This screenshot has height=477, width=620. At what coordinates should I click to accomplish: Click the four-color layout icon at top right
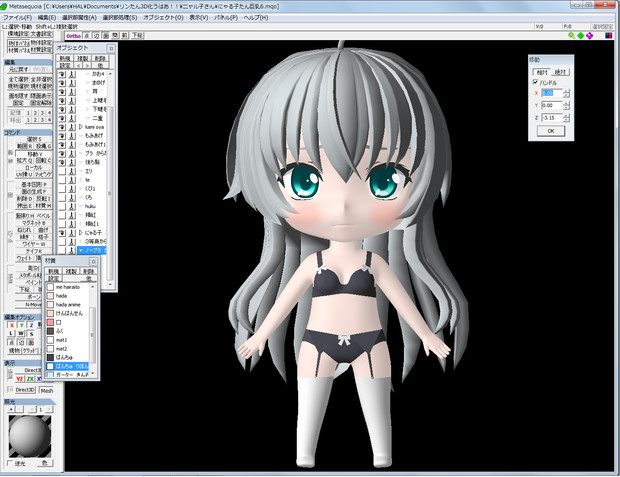[609, 36]
